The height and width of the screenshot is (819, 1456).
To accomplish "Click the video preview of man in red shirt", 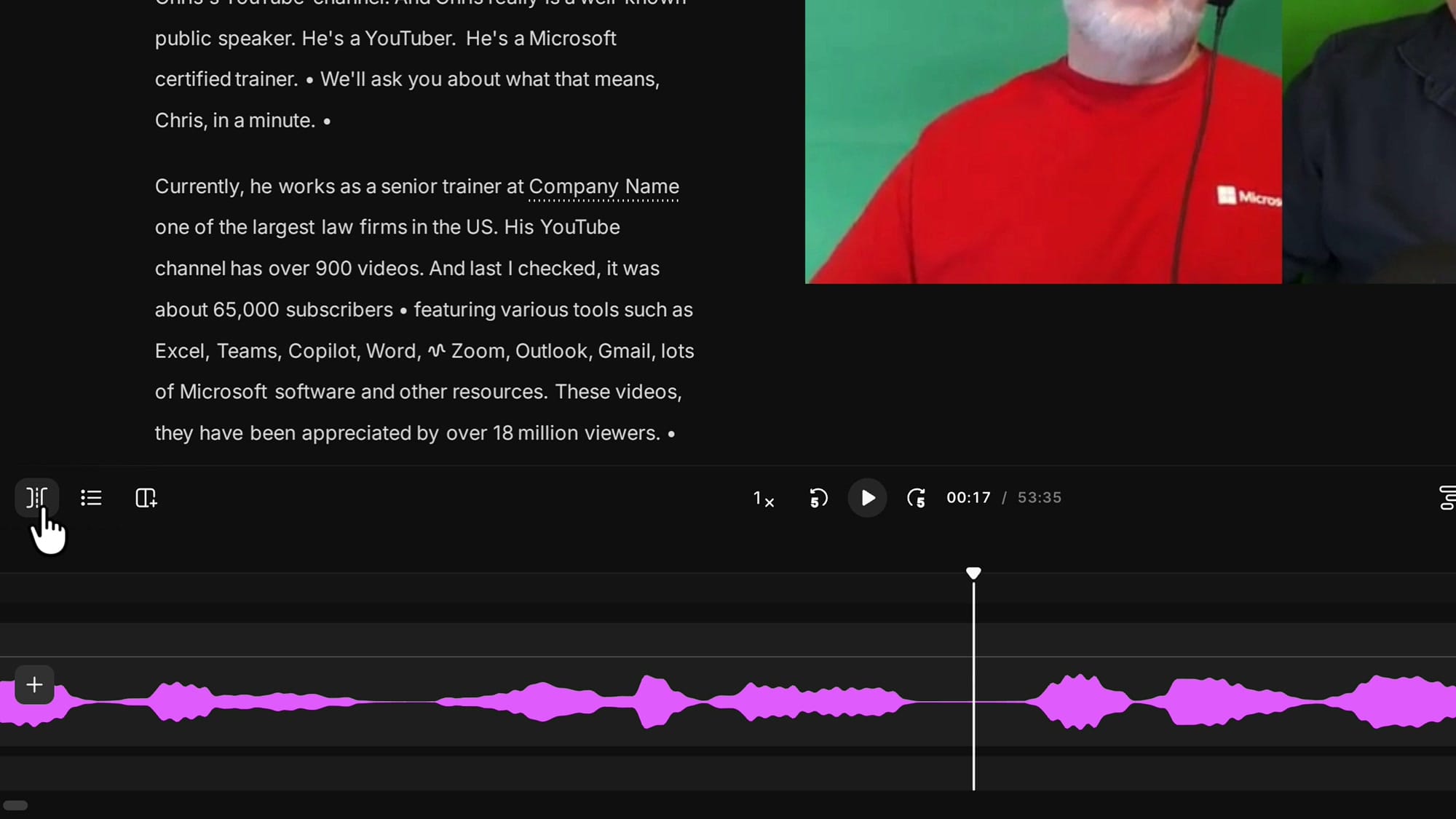I will 1043,142.
